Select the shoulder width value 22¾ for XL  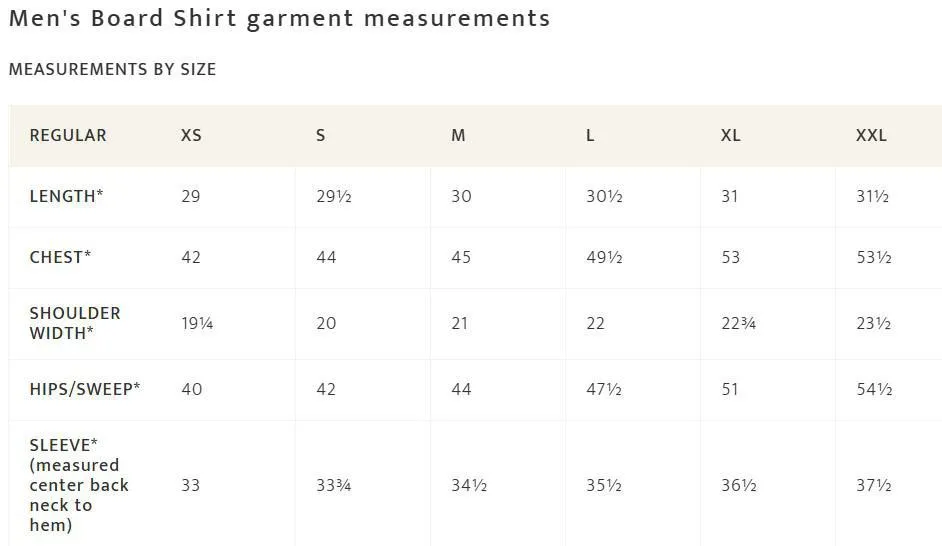(x=738, y=324)
